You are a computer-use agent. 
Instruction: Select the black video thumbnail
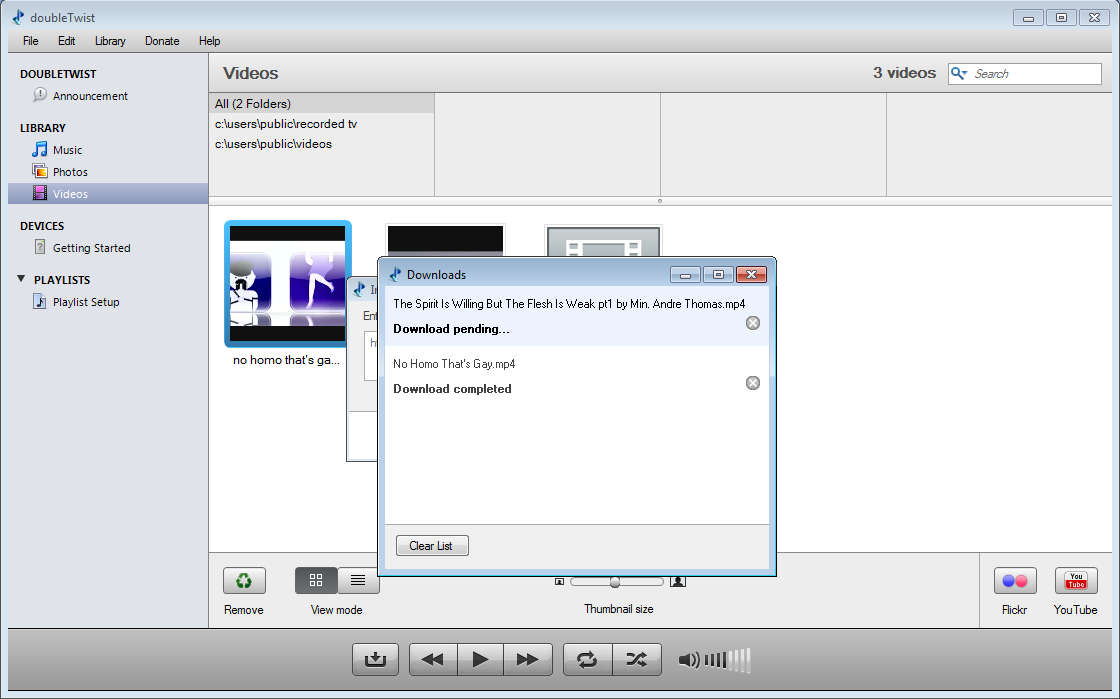coord(445,240)
